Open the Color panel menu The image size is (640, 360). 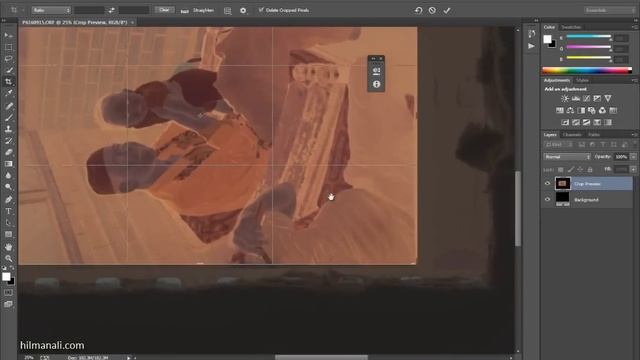point(635,27)
